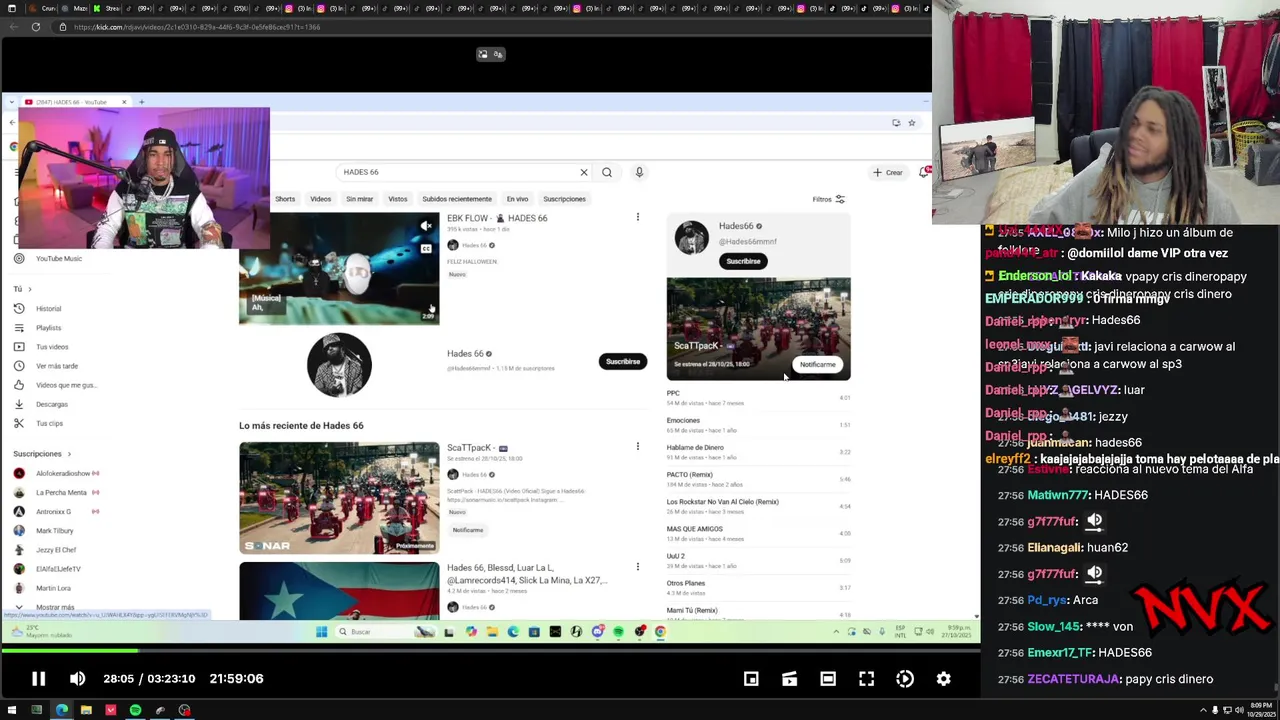This screenshot has width=1280, height=720.
Task: Click Notificarme under ScaTTpacK list result
Action: coord(467,530)
